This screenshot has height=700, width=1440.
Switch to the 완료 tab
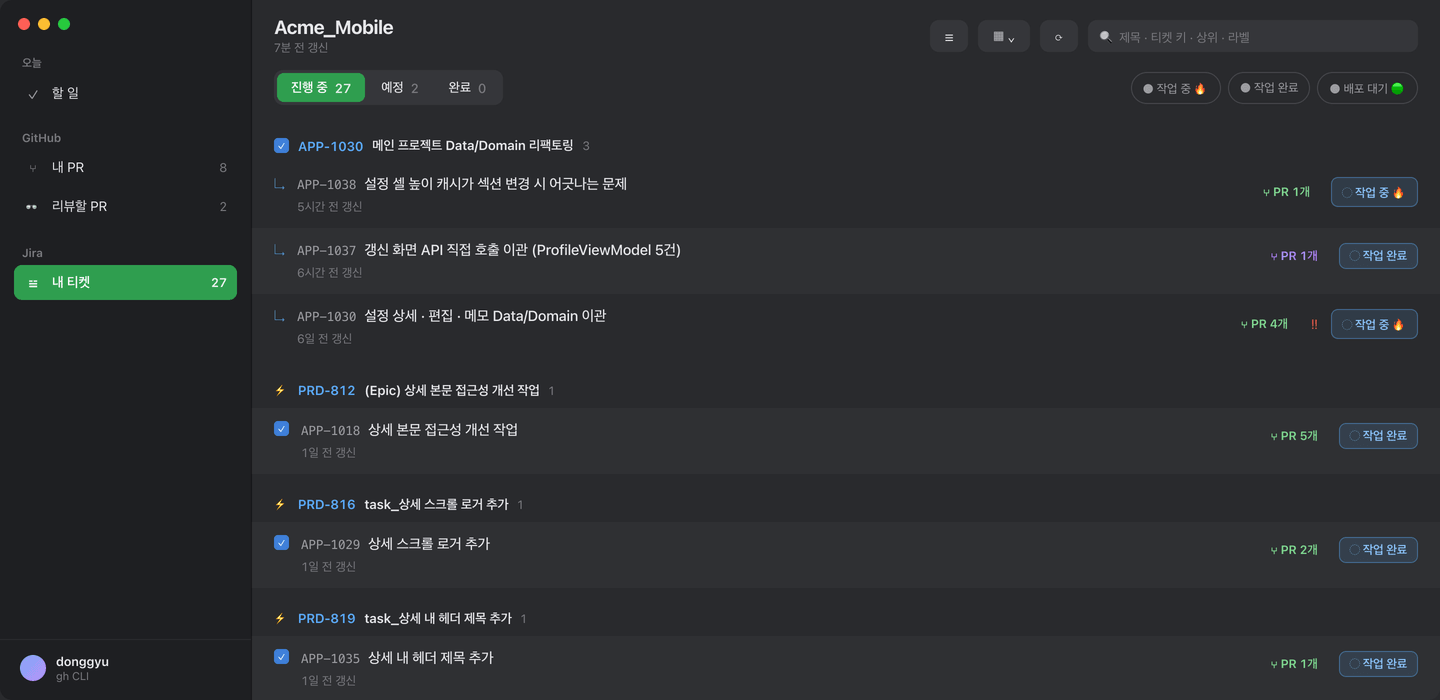point(467,88)
